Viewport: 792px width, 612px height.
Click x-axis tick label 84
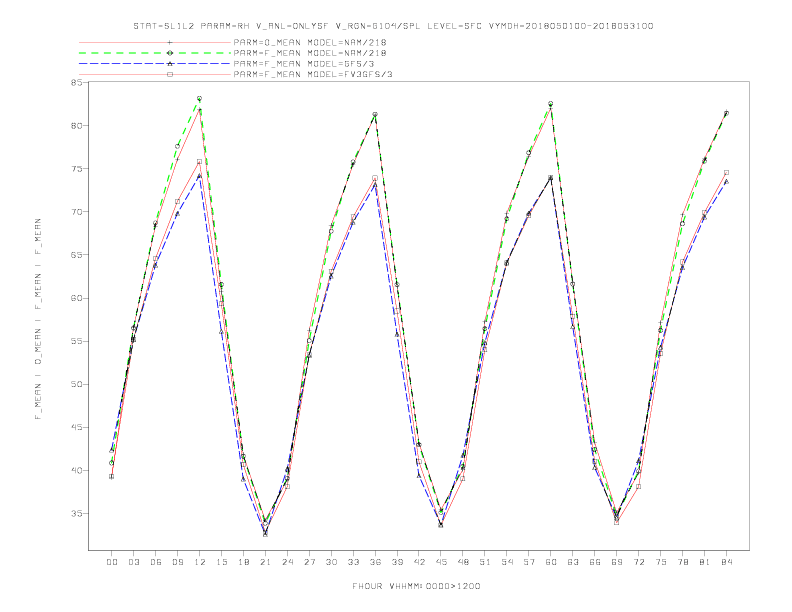pyautogui.click(x=727, y=562)
